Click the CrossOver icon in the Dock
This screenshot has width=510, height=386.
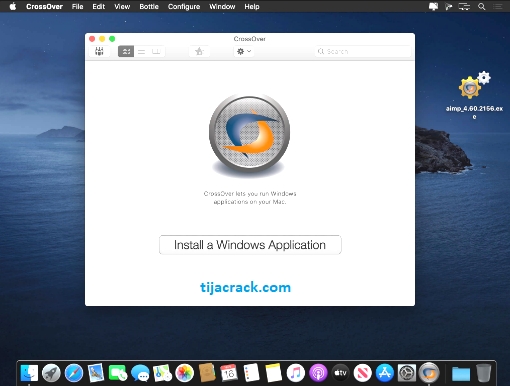point(429,372)
